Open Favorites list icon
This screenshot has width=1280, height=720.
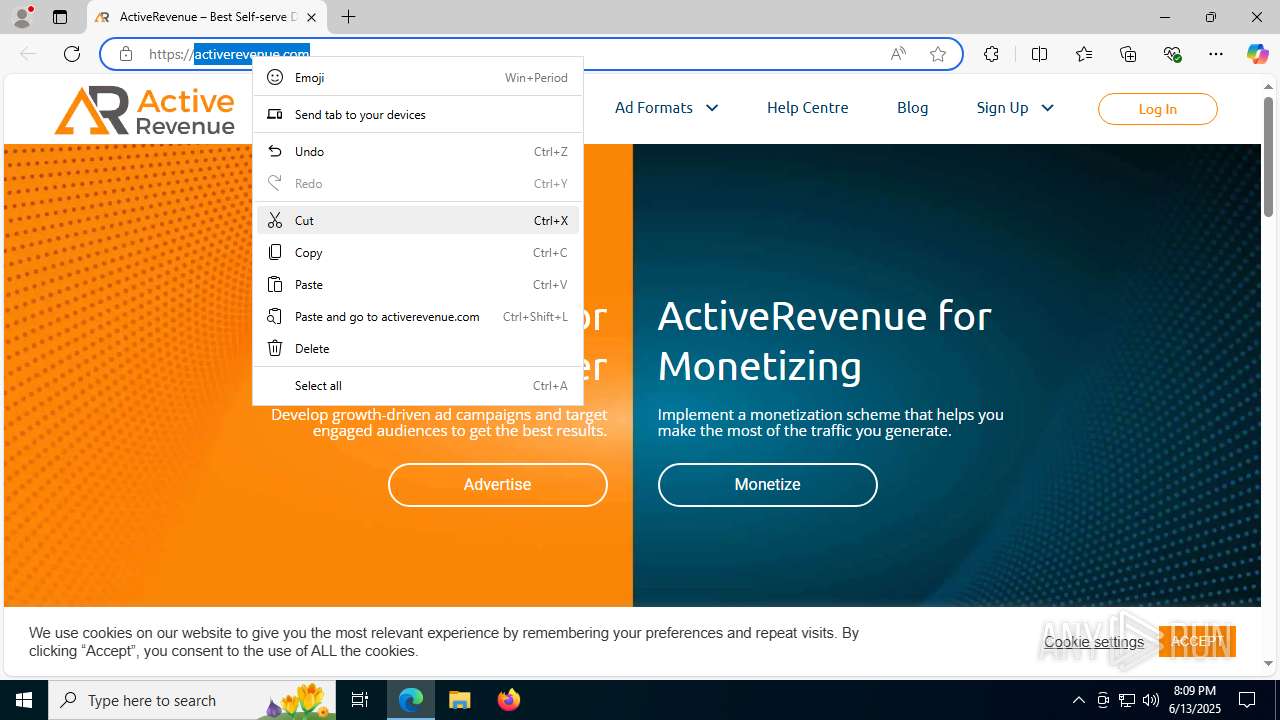pyautogui.click(x=1084, y=54)
